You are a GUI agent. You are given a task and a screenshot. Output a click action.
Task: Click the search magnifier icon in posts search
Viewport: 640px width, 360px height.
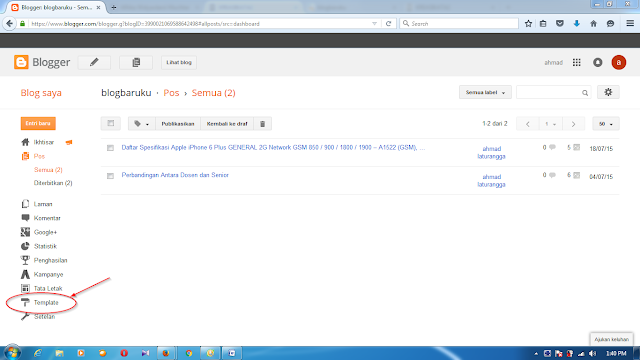(585, 93)
